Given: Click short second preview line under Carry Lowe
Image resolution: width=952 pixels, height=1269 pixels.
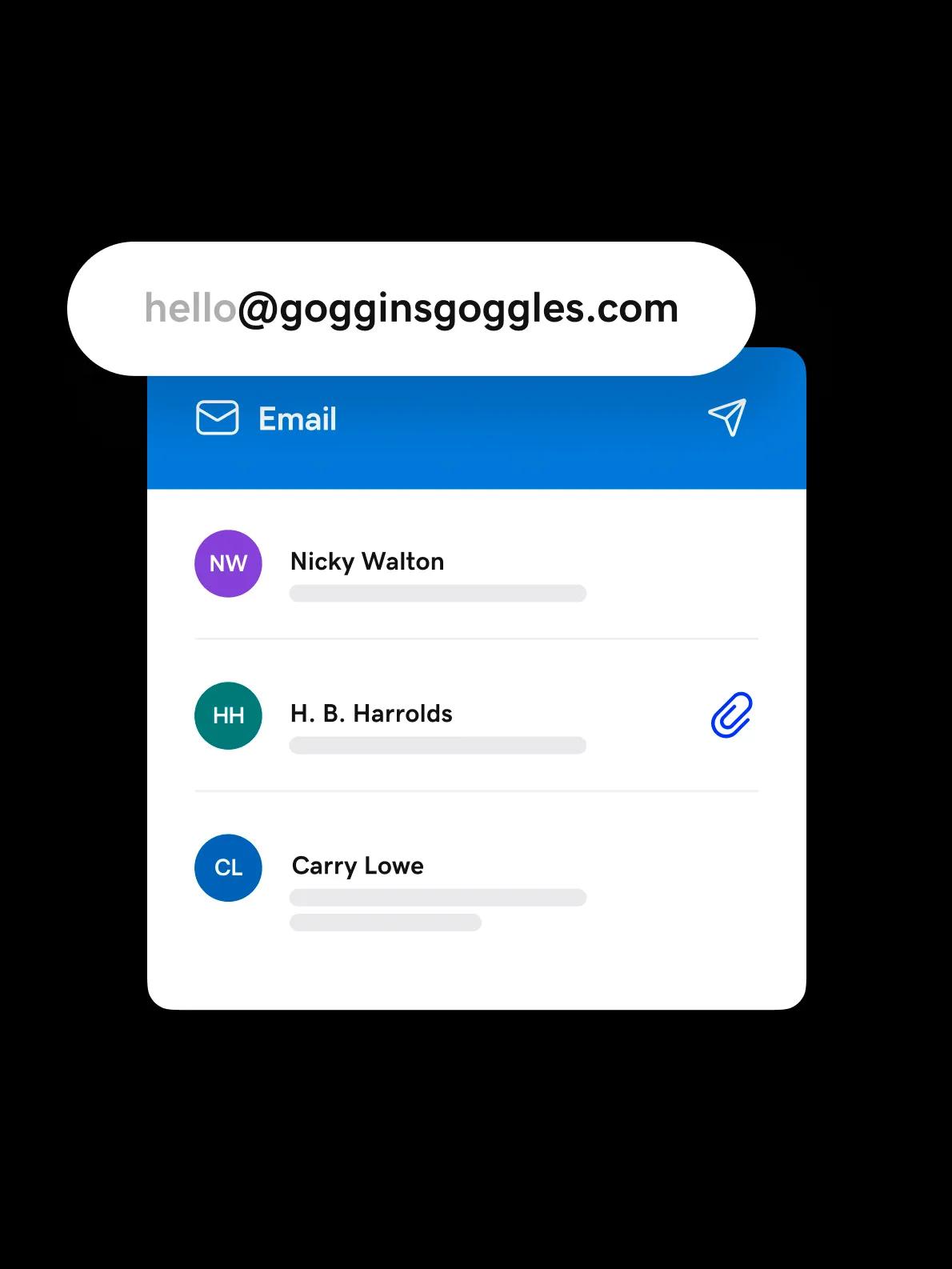Looking at the screenshot, I should pos(386,923).
